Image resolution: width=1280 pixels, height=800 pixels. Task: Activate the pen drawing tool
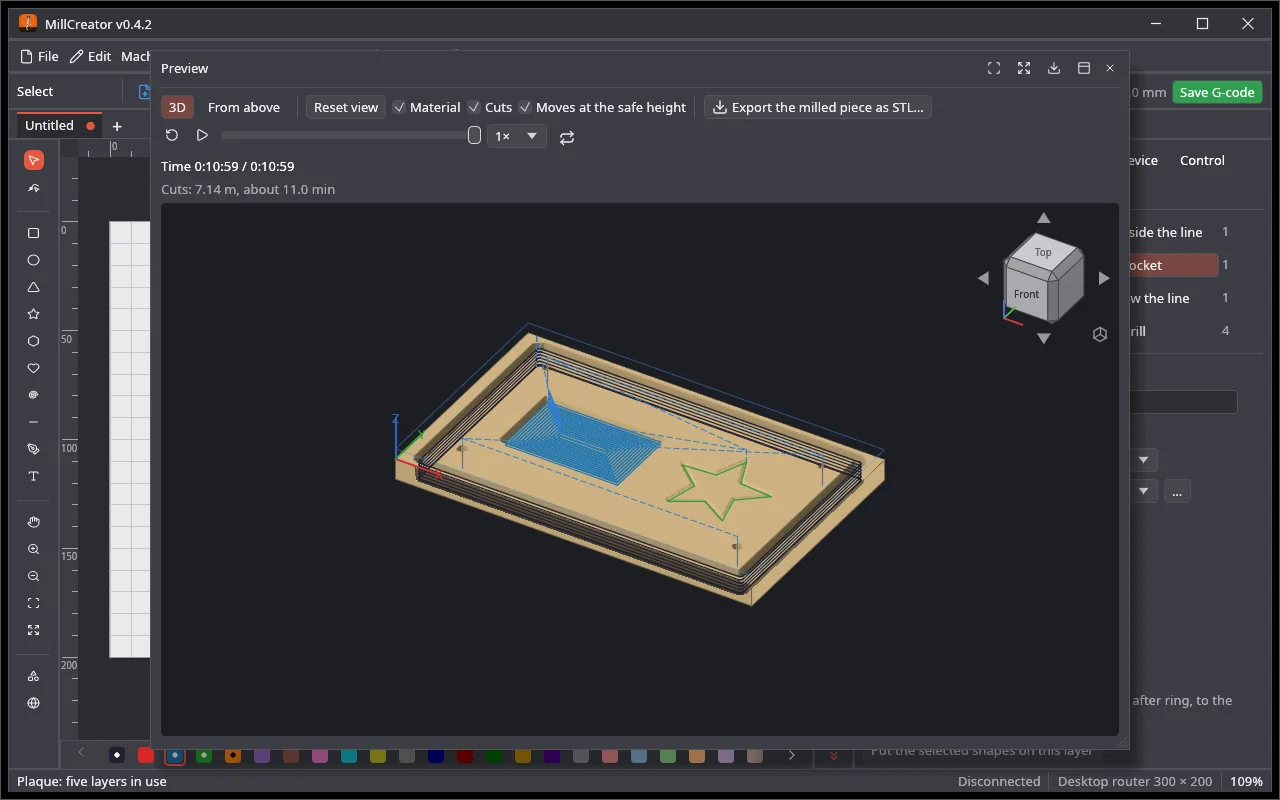[x=34, y=449]
